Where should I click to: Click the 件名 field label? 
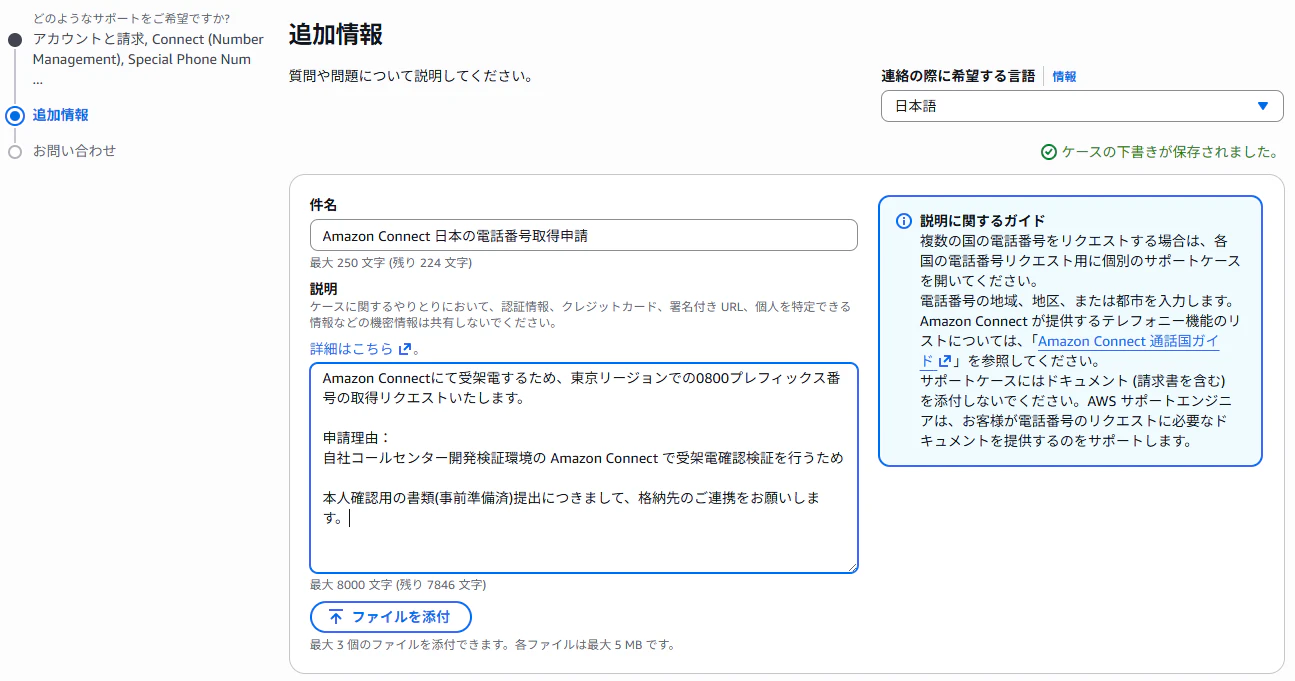(323, 204)
